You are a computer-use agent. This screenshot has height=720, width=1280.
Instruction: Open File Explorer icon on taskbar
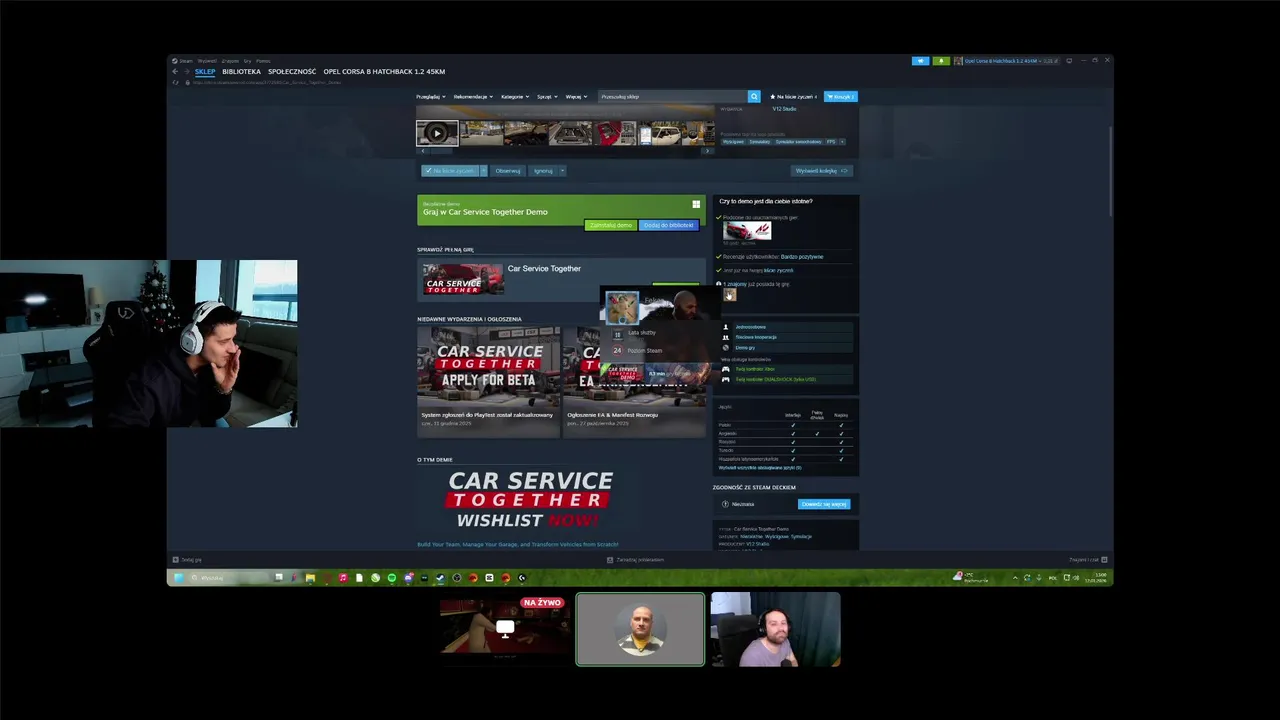[310, 578]
